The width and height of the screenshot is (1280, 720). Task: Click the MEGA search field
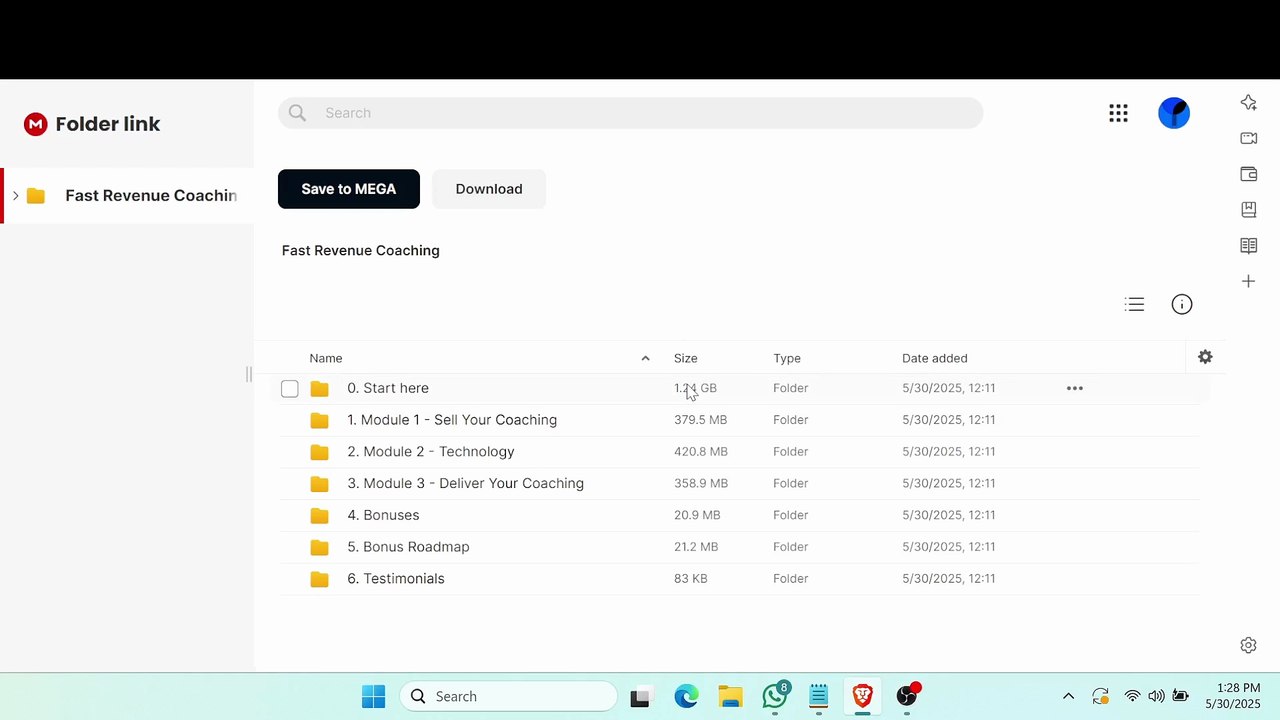click(631, 113)
